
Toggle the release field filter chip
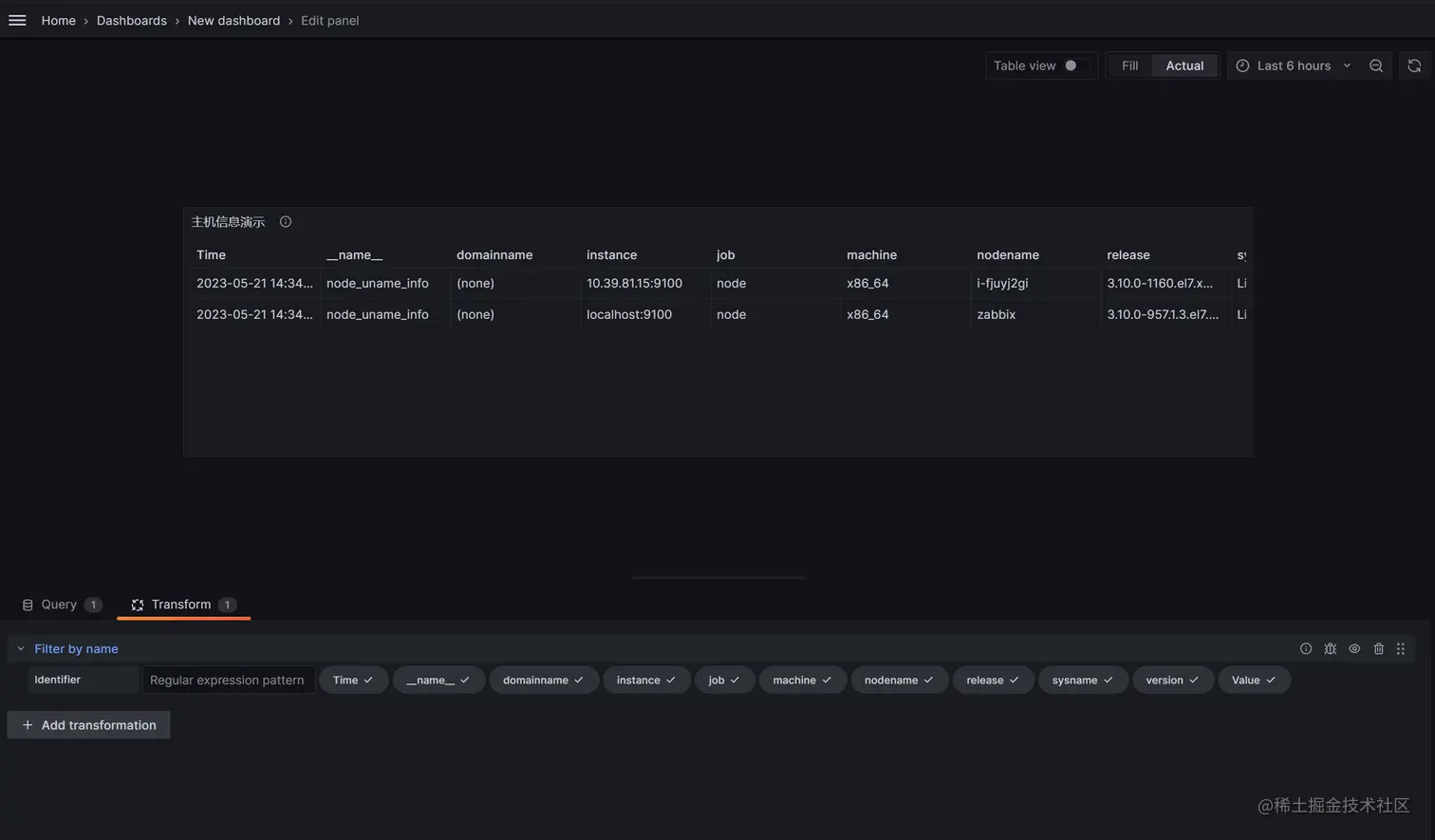[993, 681]
